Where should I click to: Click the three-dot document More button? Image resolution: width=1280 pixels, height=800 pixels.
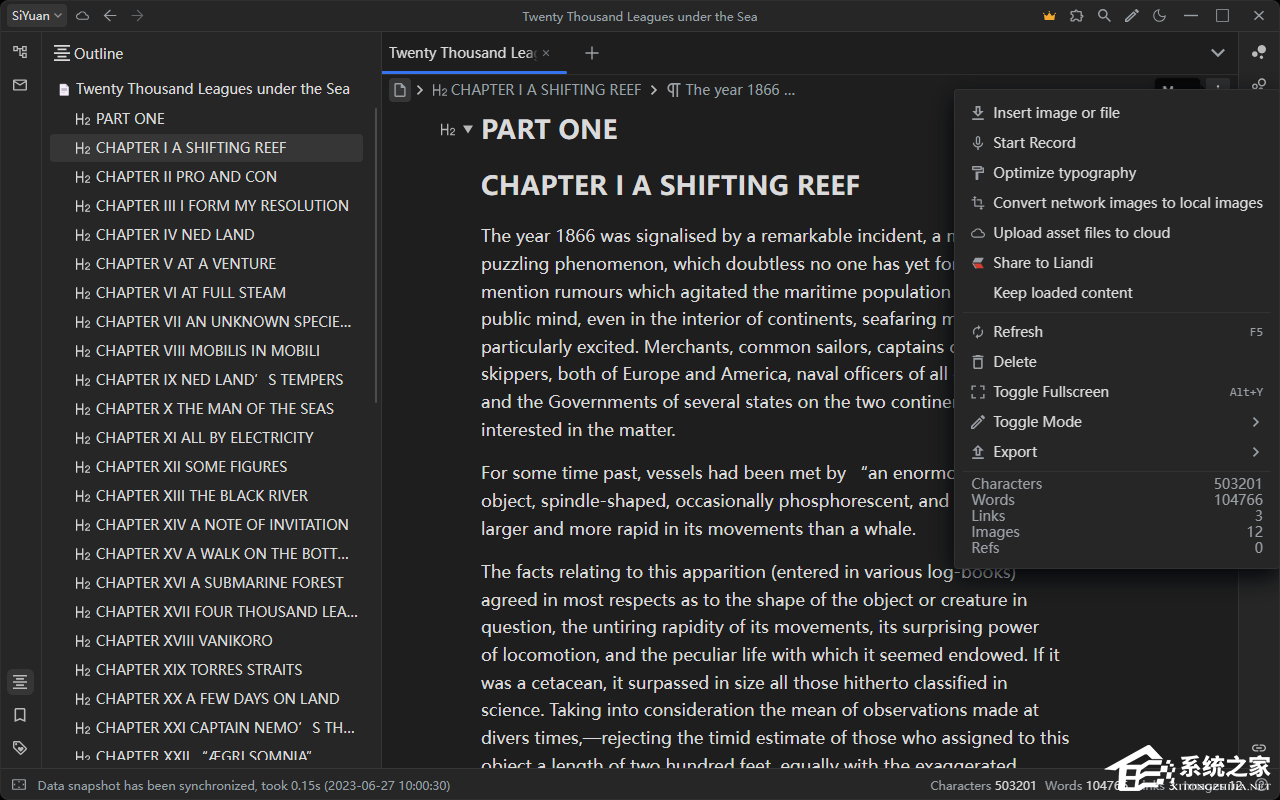1218,89
